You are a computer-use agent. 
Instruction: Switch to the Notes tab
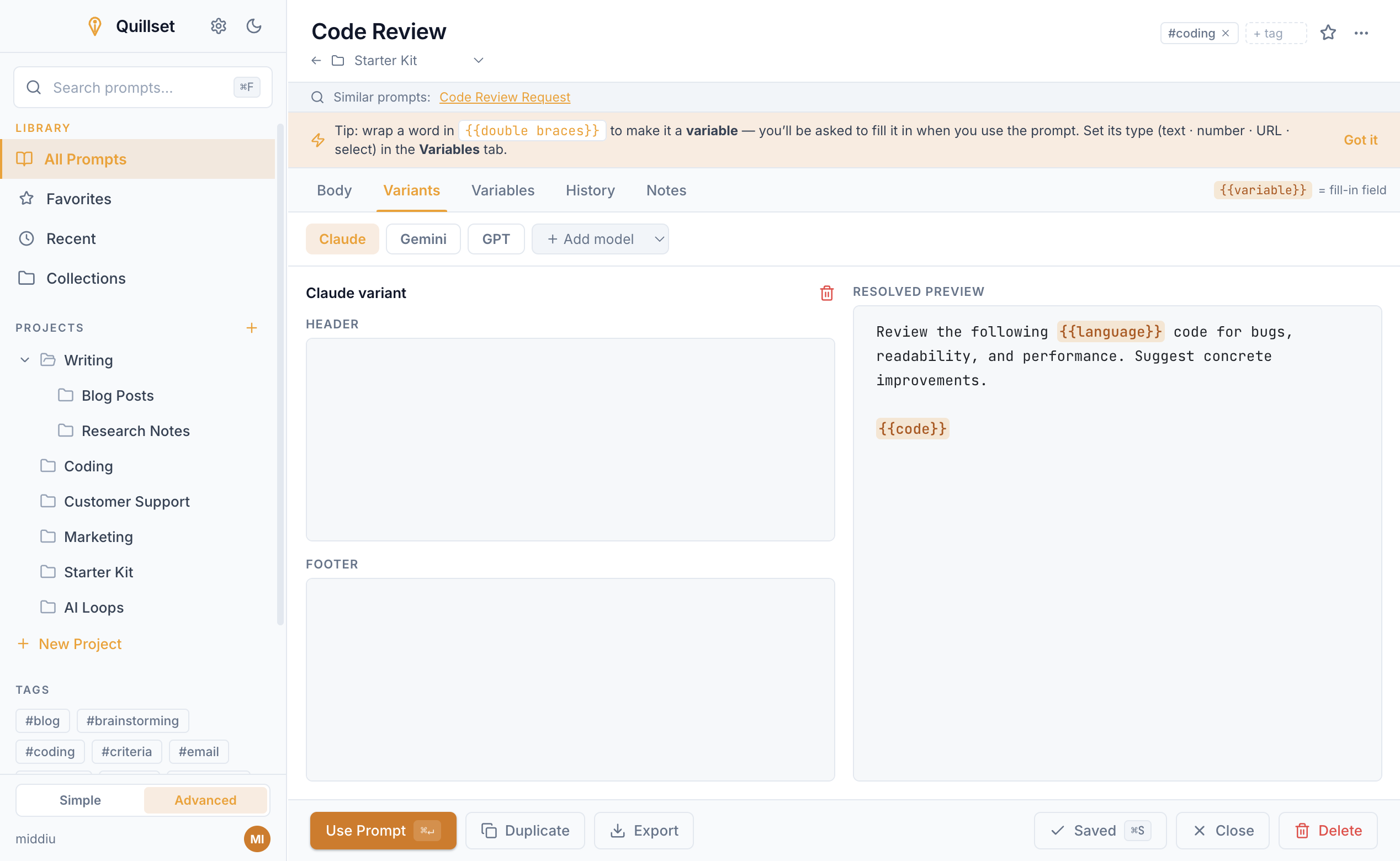[666, 190]
